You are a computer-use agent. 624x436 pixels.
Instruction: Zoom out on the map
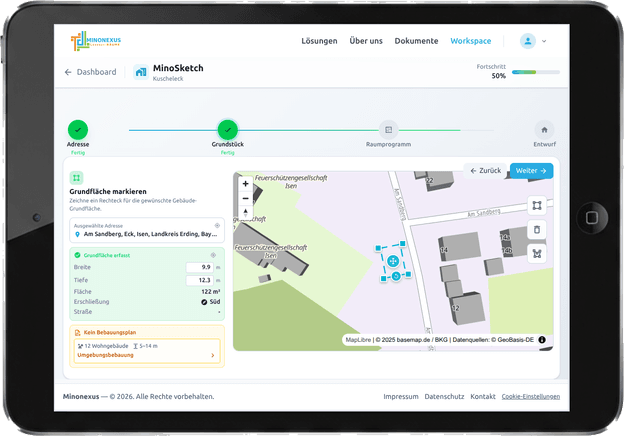tap(246, 198)
